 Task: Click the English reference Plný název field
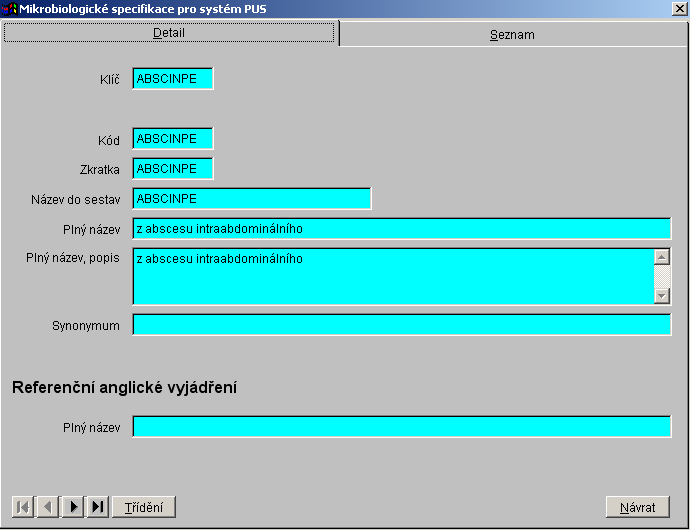(401, 427)
